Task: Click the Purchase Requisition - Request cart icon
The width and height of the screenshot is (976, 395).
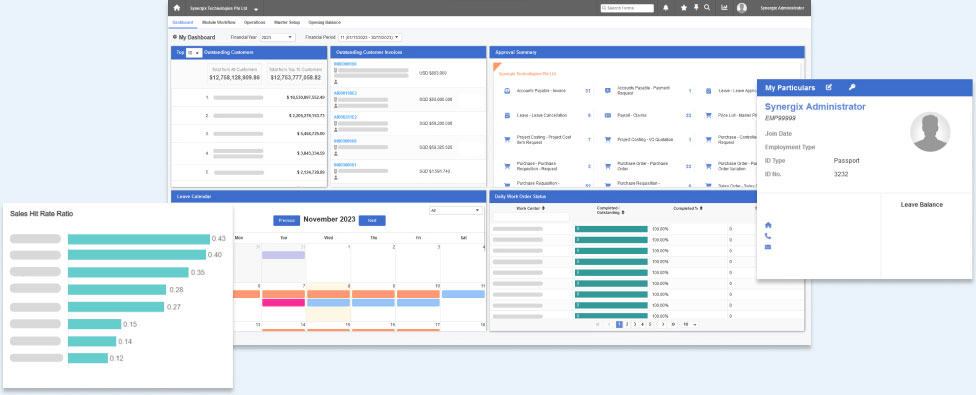Action: point(507,166)
